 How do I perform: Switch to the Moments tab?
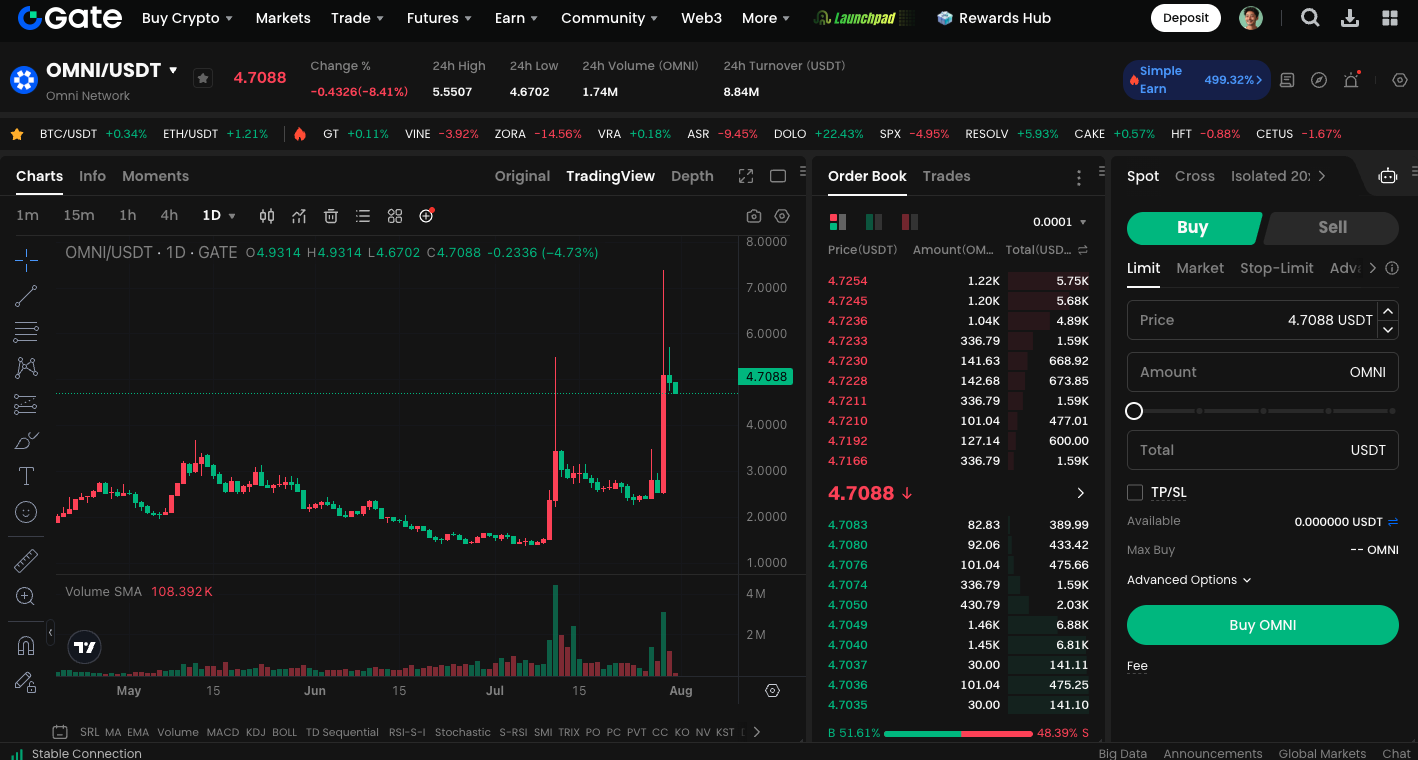pyautogui.click(x=155, y=176)
